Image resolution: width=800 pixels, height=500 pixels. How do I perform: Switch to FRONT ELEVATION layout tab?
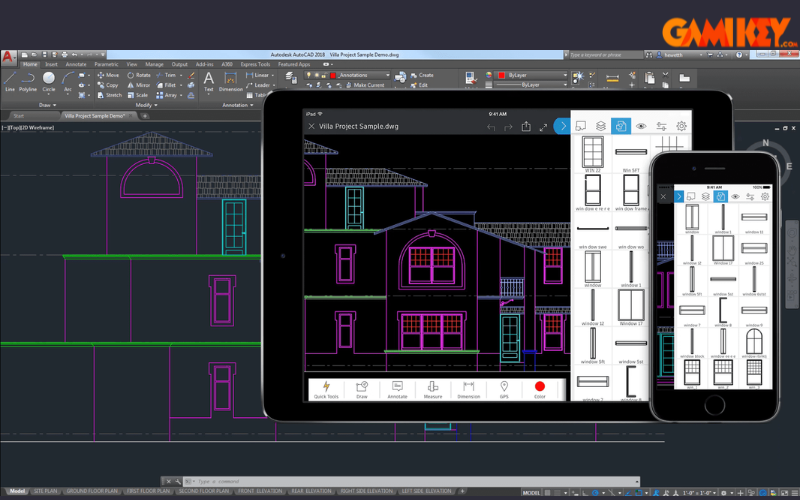pos(260,491)
